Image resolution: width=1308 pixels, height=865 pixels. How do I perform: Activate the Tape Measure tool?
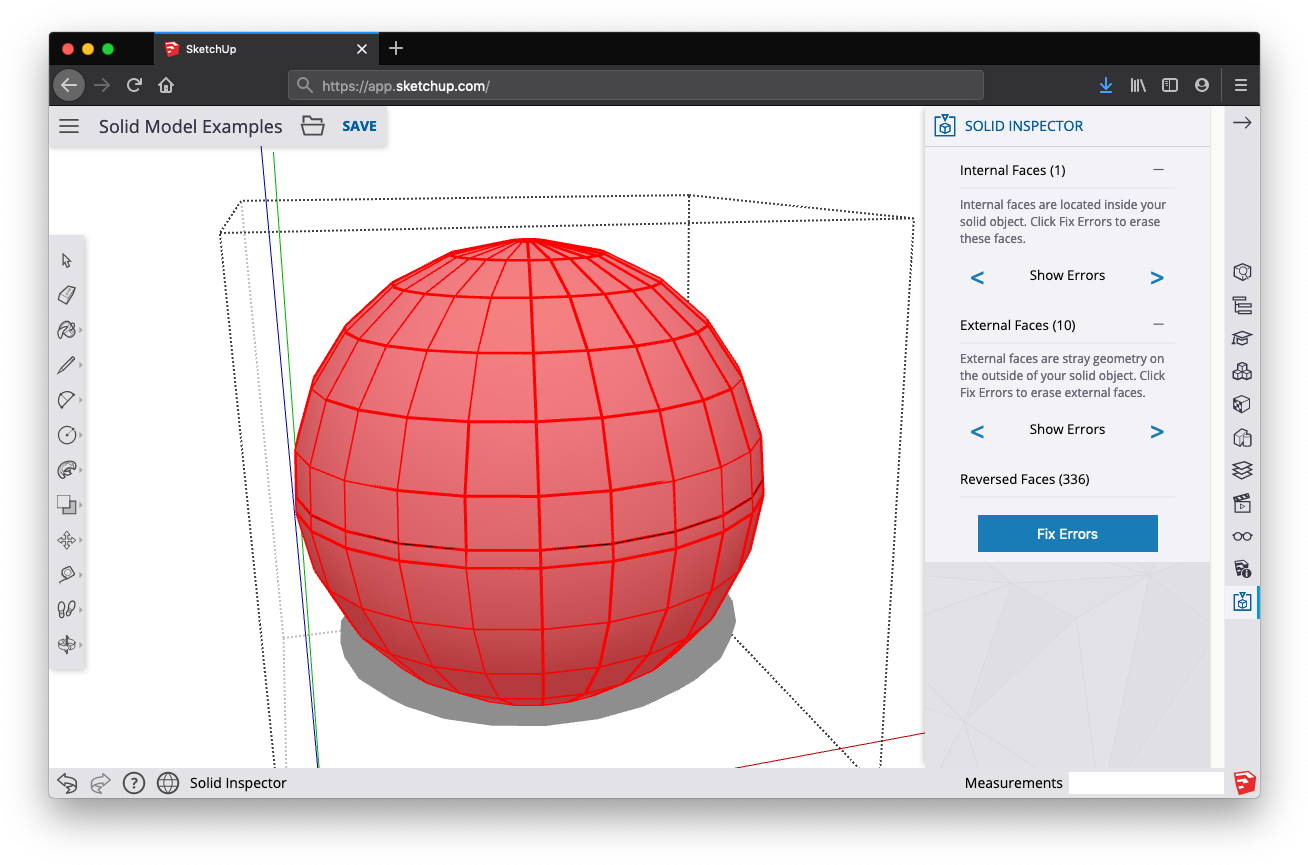[x=67, y=574]
